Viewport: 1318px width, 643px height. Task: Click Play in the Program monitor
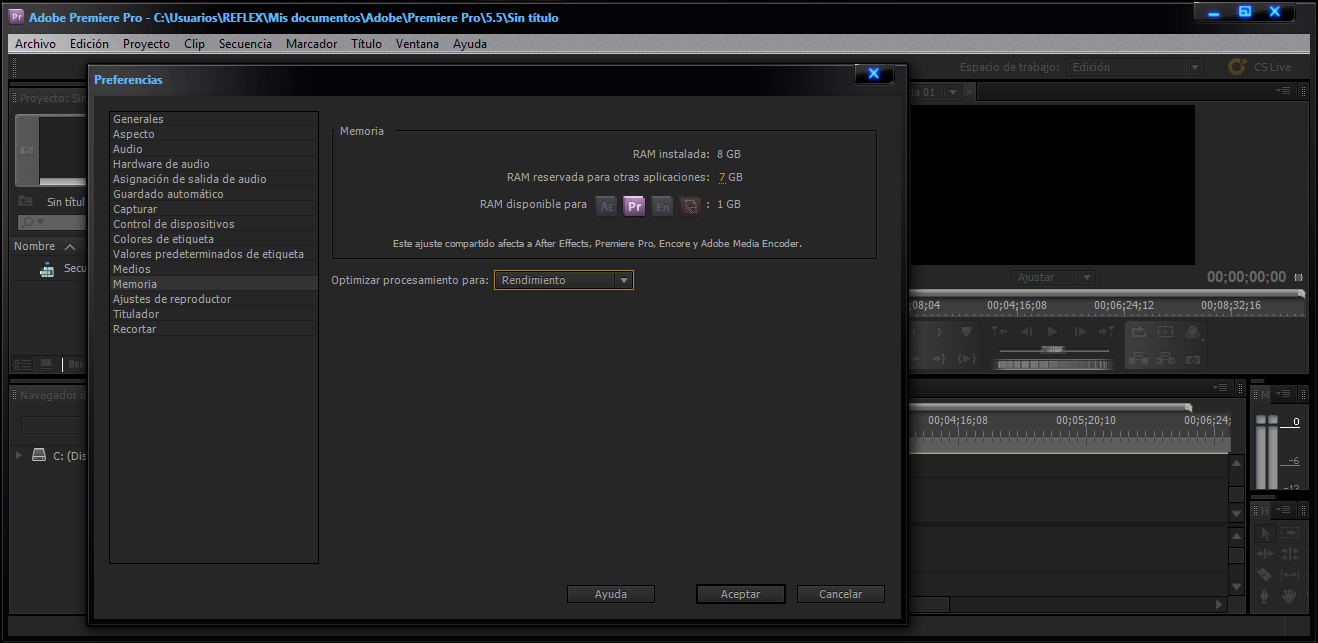(x=1053, y=332)
